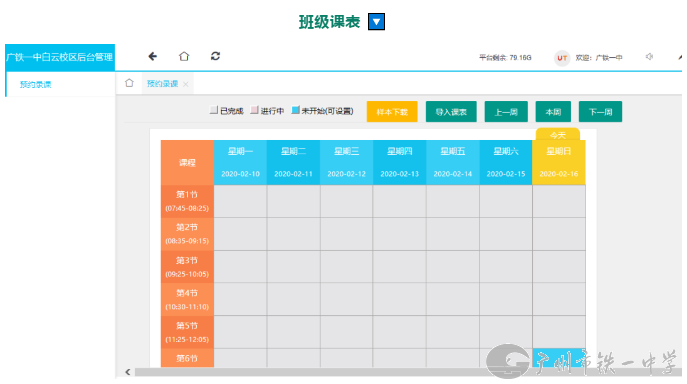Select the 预约录课 tab
This screenshot has width=687, height=384.
pyautogui.click(x=162, y=84)
